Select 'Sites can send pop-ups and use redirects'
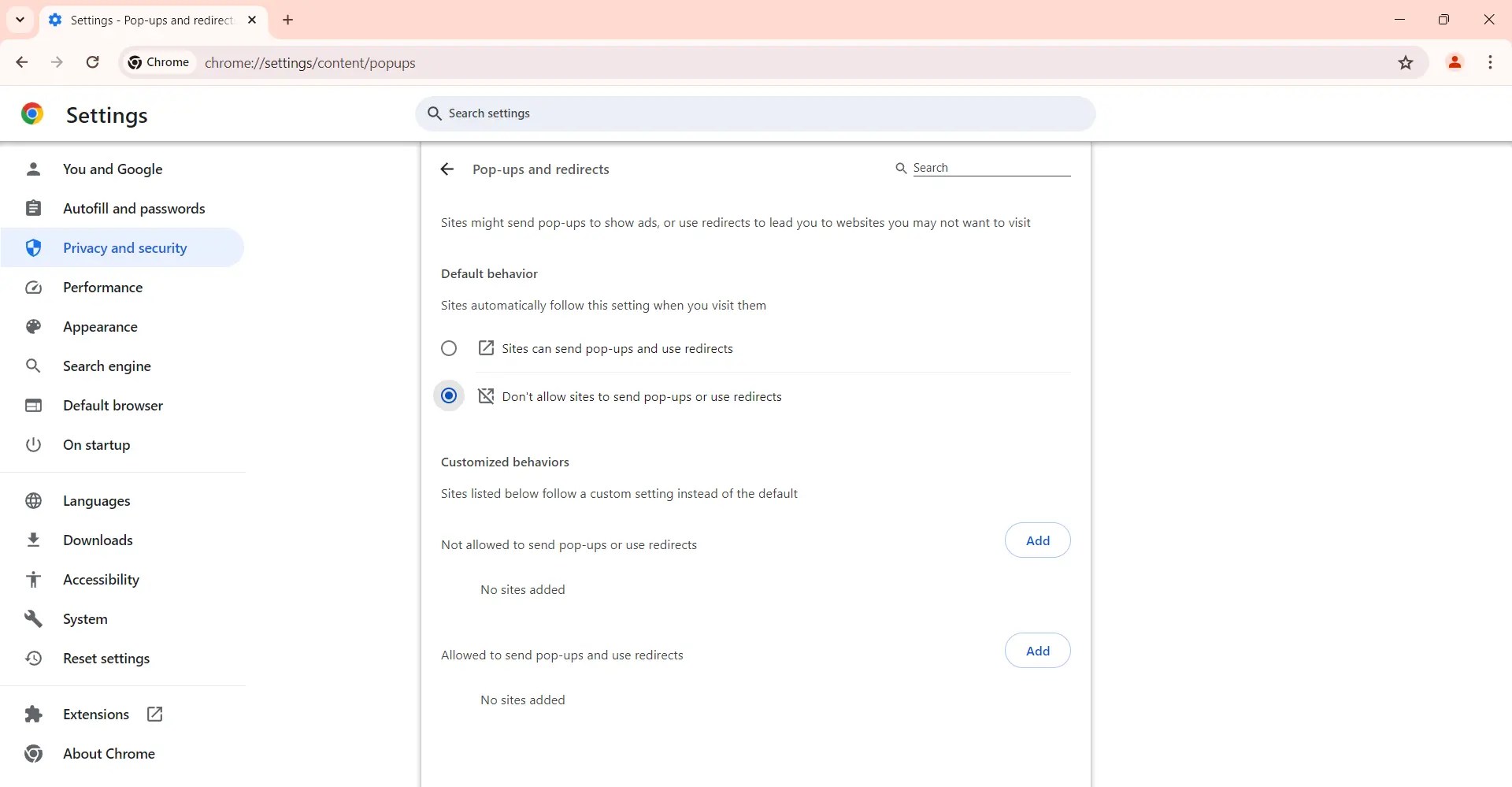 point(449,347)
